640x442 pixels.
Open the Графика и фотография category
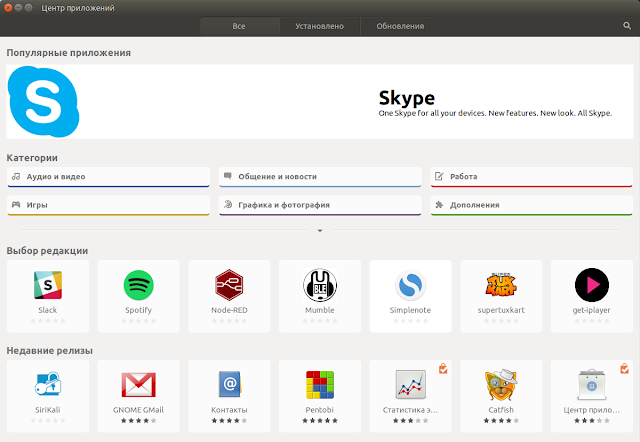tap(320, 205)
